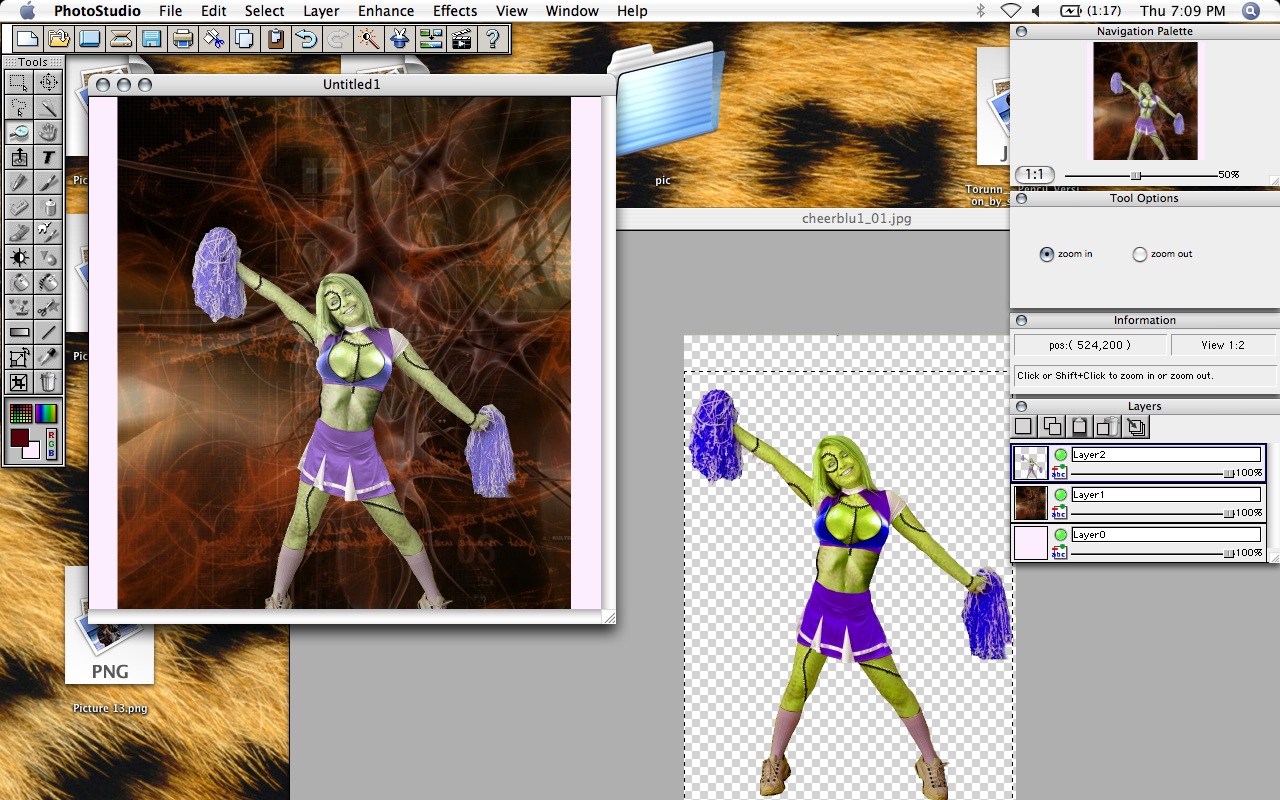Click the clapperboard macro toolbar icon
1280x800 pixels.
click(x=461, y=39)
